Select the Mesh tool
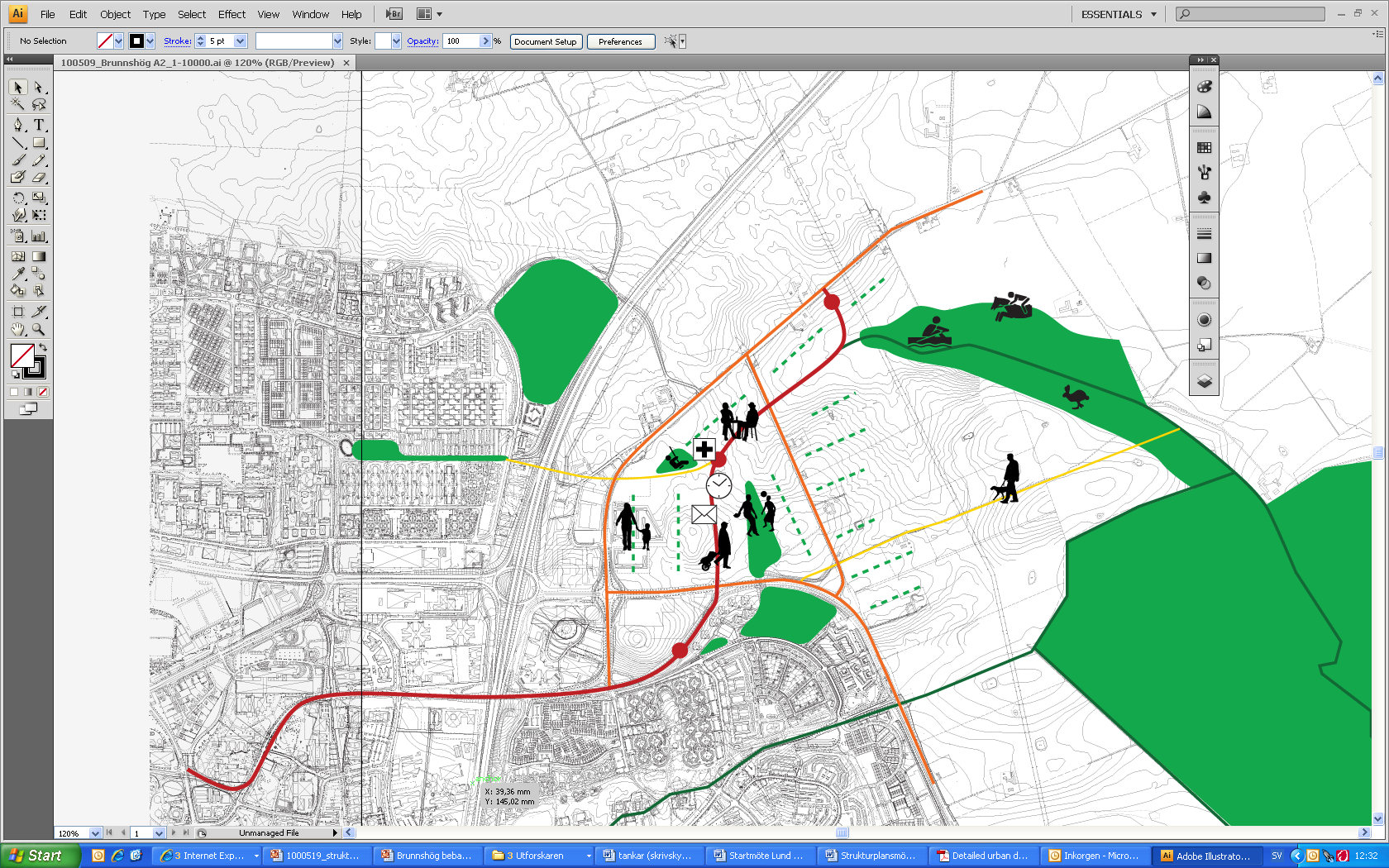1389x868 pixels. [18, 256]
